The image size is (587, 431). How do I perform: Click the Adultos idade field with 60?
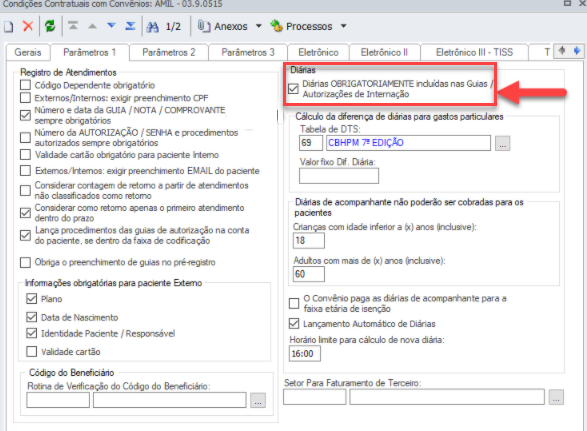[x=309, y=274]
